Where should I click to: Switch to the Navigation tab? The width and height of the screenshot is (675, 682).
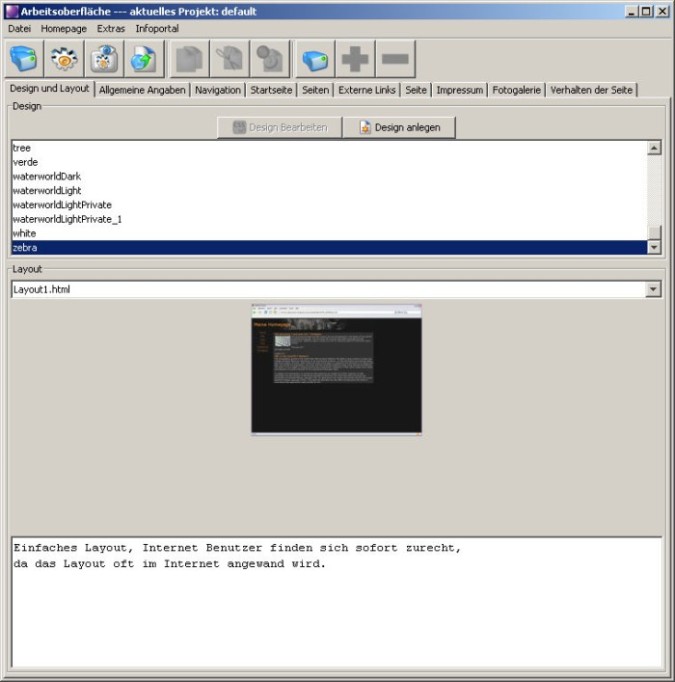(x=217, y=90)
